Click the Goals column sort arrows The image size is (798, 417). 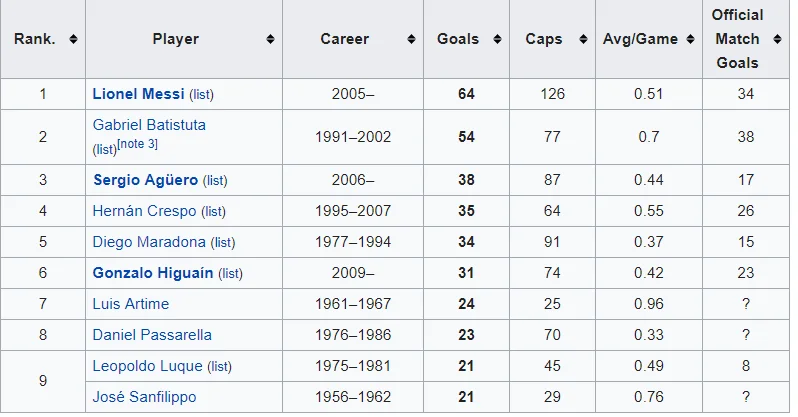(x=497, y=39)
